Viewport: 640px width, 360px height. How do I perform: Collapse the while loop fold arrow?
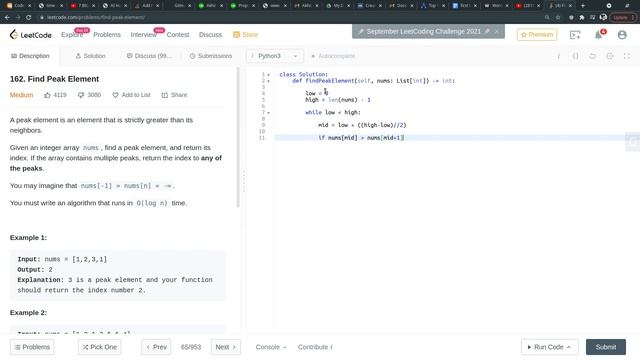pos(269,113)
